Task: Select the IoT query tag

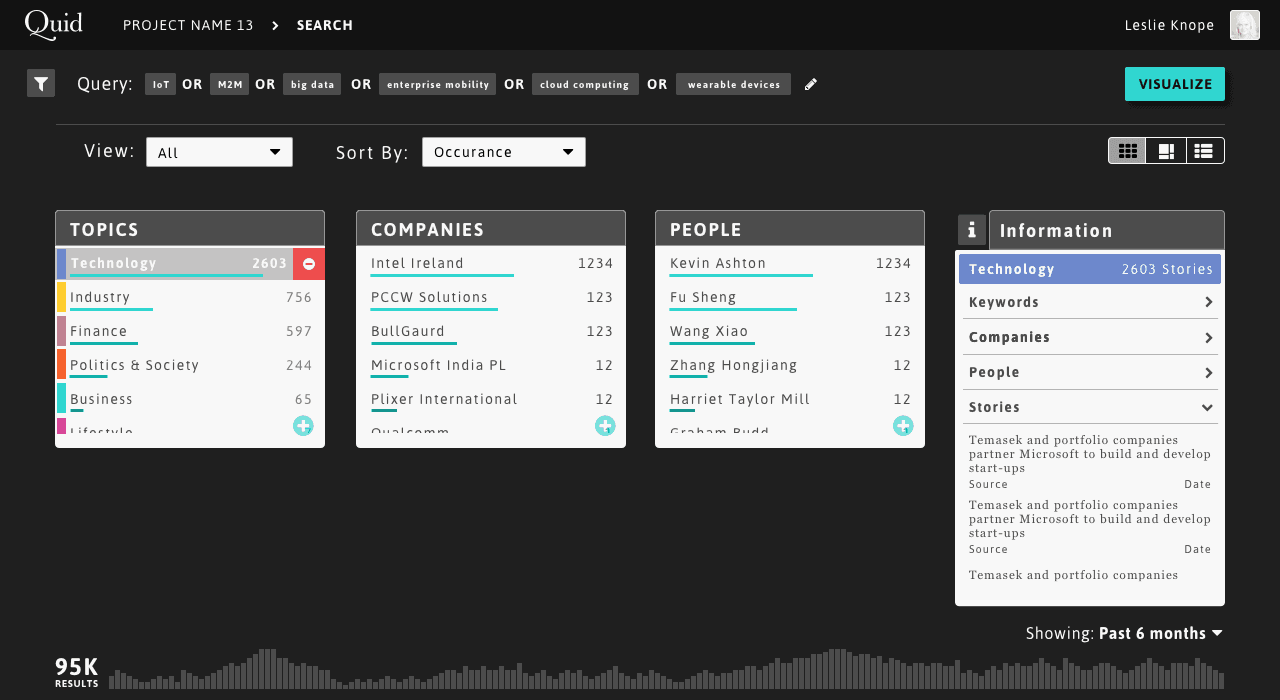Action: [160, 84]
